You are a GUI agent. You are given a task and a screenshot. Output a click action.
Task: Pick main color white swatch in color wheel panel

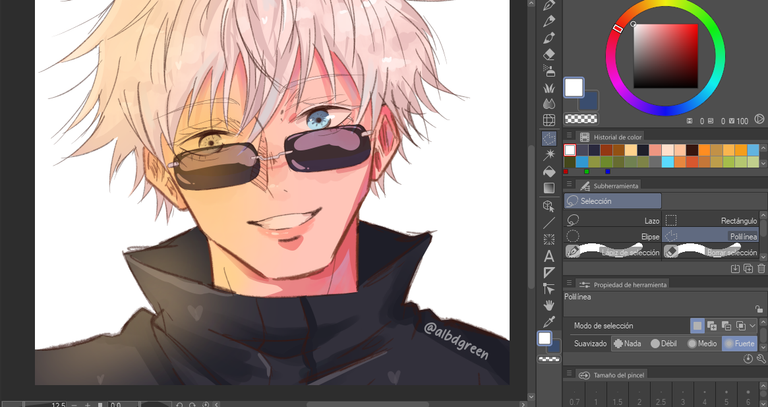[574, 88]
